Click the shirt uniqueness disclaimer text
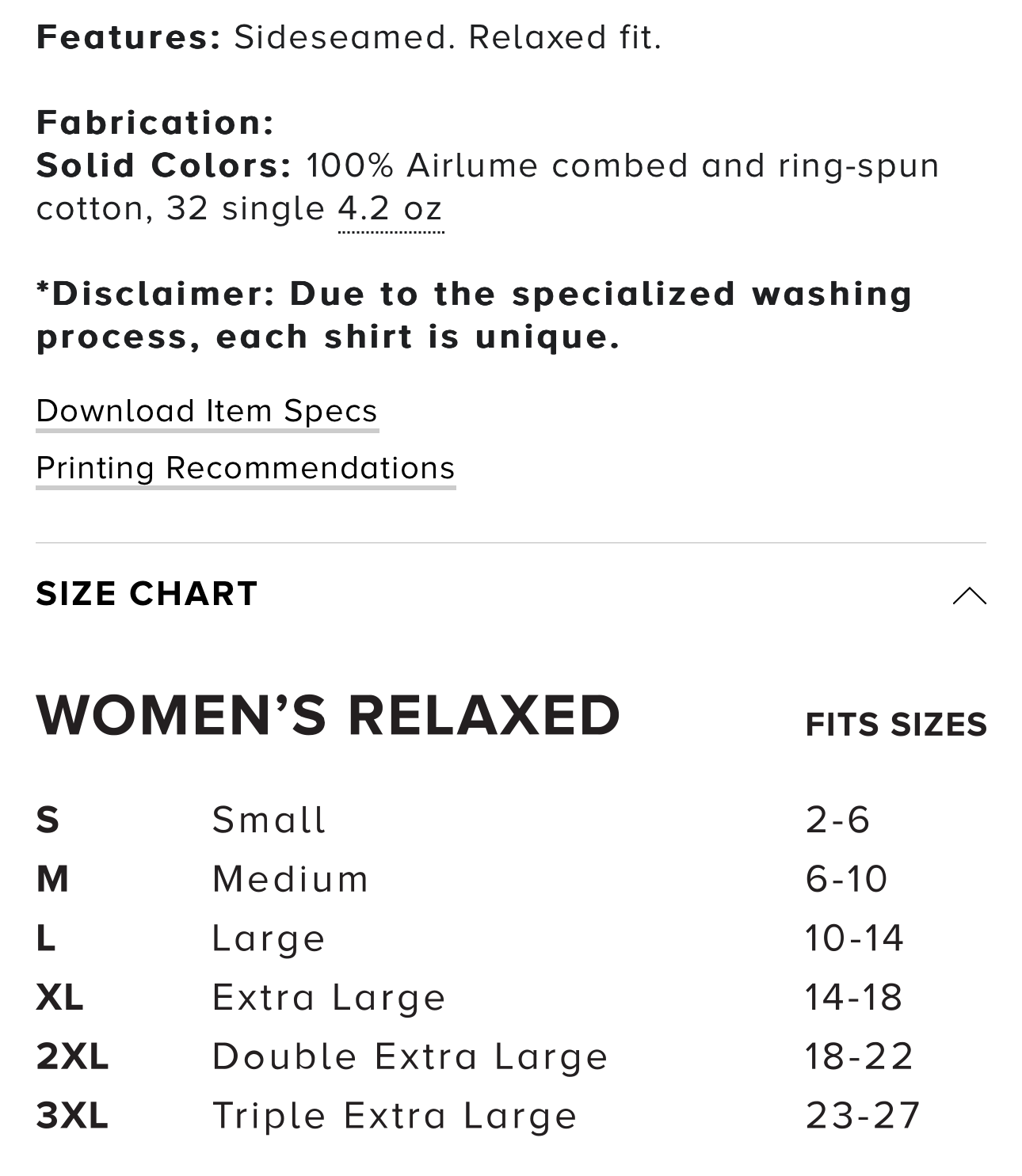 tap(474, 315)
